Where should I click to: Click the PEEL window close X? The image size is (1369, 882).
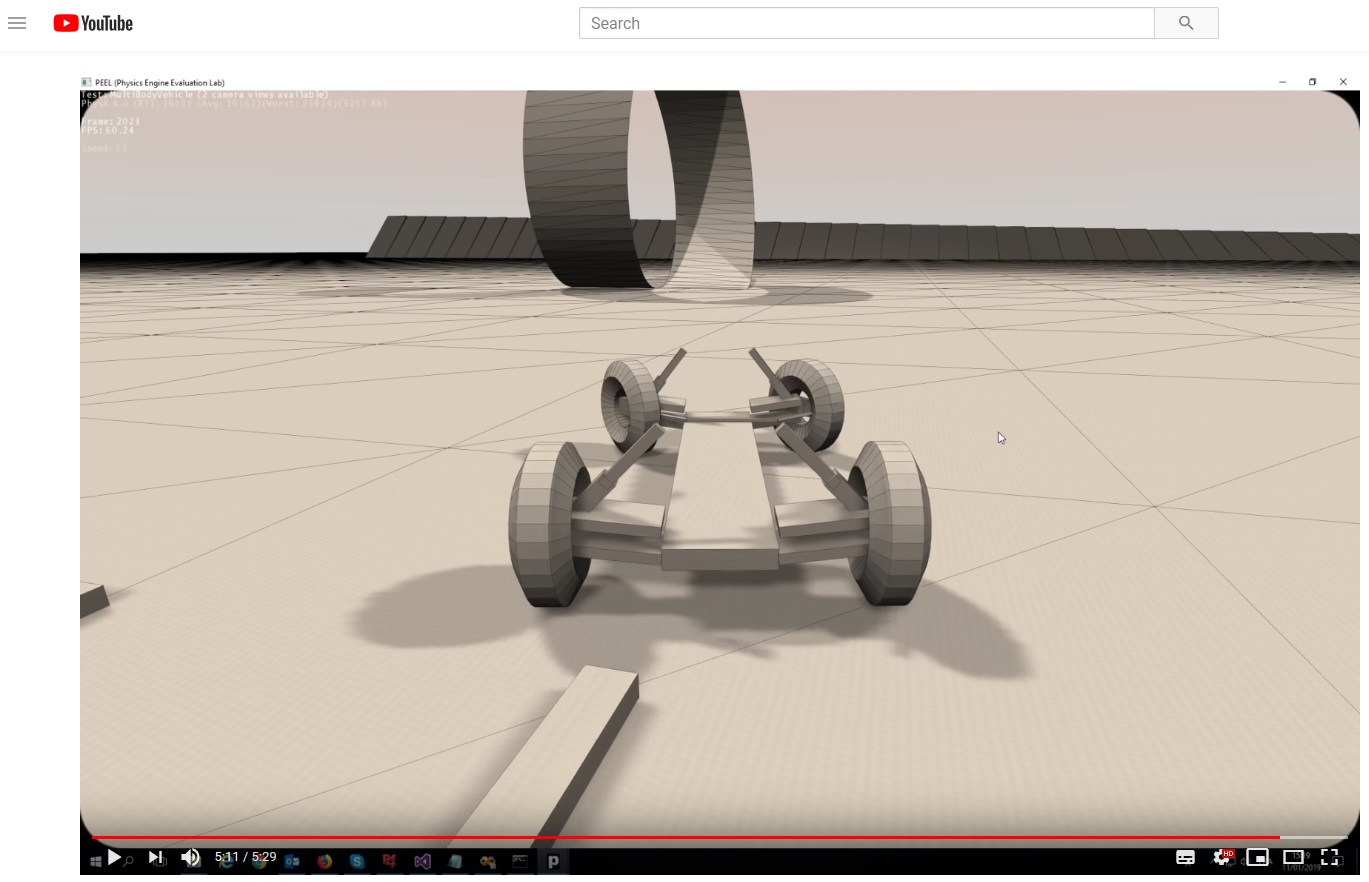click(1343, 82)
